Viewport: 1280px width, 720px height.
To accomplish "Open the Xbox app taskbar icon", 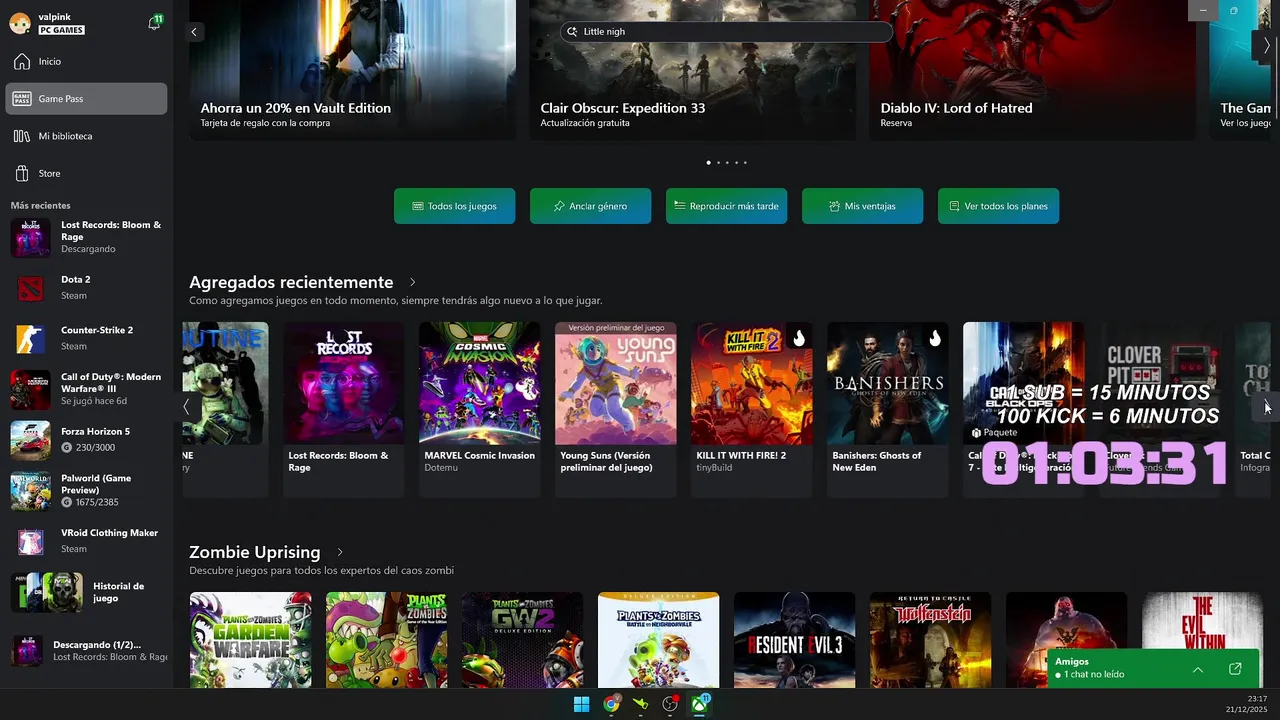I will (700, 704).
